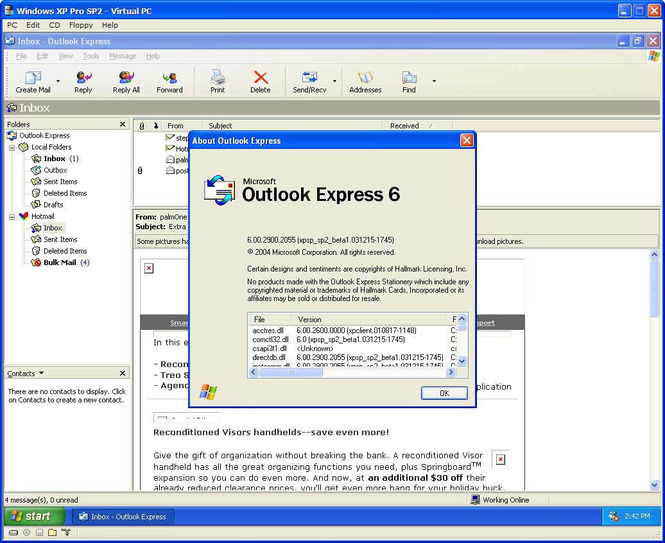
Task: Select Sent Items under Local Folders
Action: (60, 182)
